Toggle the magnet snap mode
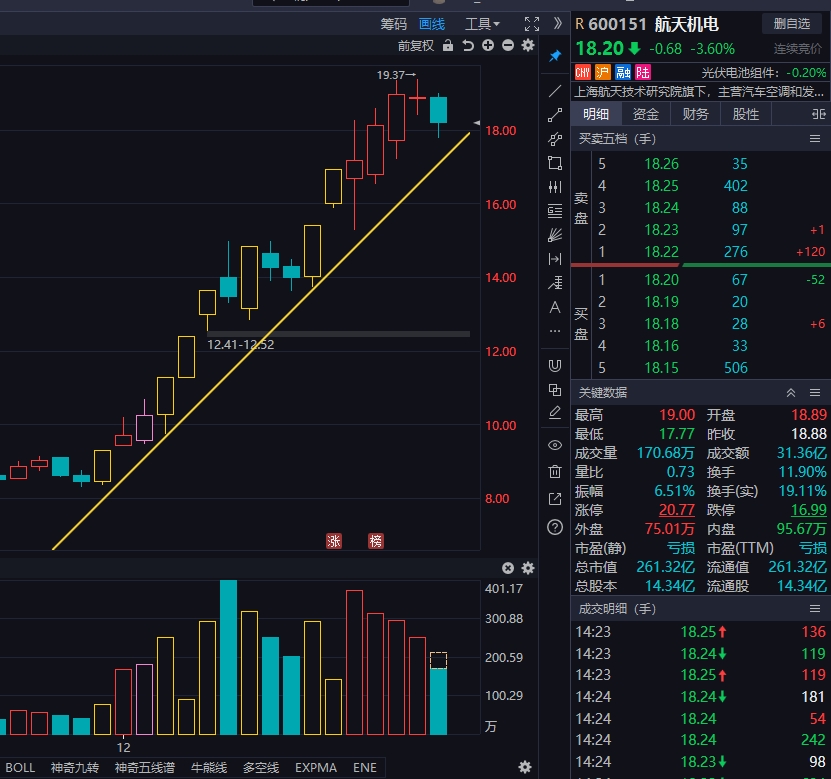 pos(555,366)
